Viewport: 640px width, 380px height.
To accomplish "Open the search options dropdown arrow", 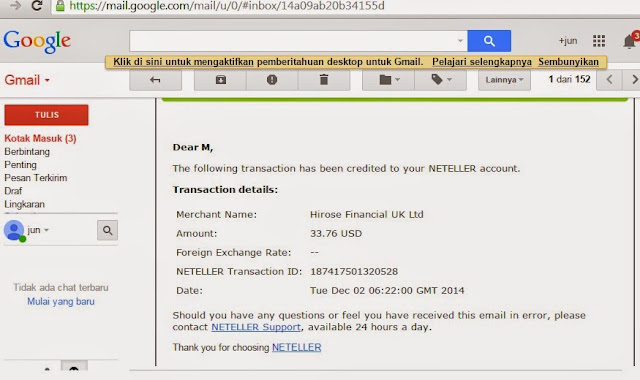I will pyautogui.click(x=460, y=41).
